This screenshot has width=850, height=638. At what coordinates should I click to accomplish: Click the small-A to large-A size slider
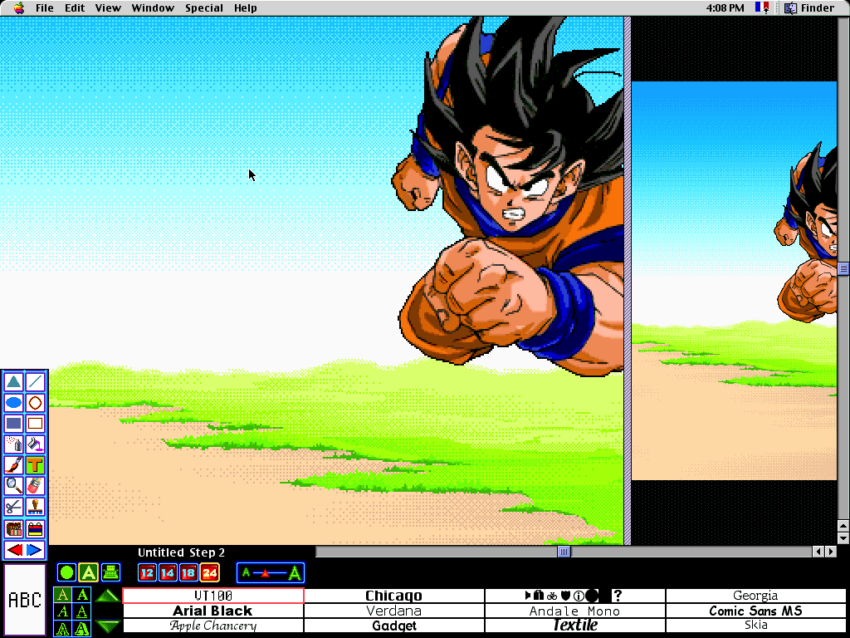pyautogui.click(x=271, y=573)
